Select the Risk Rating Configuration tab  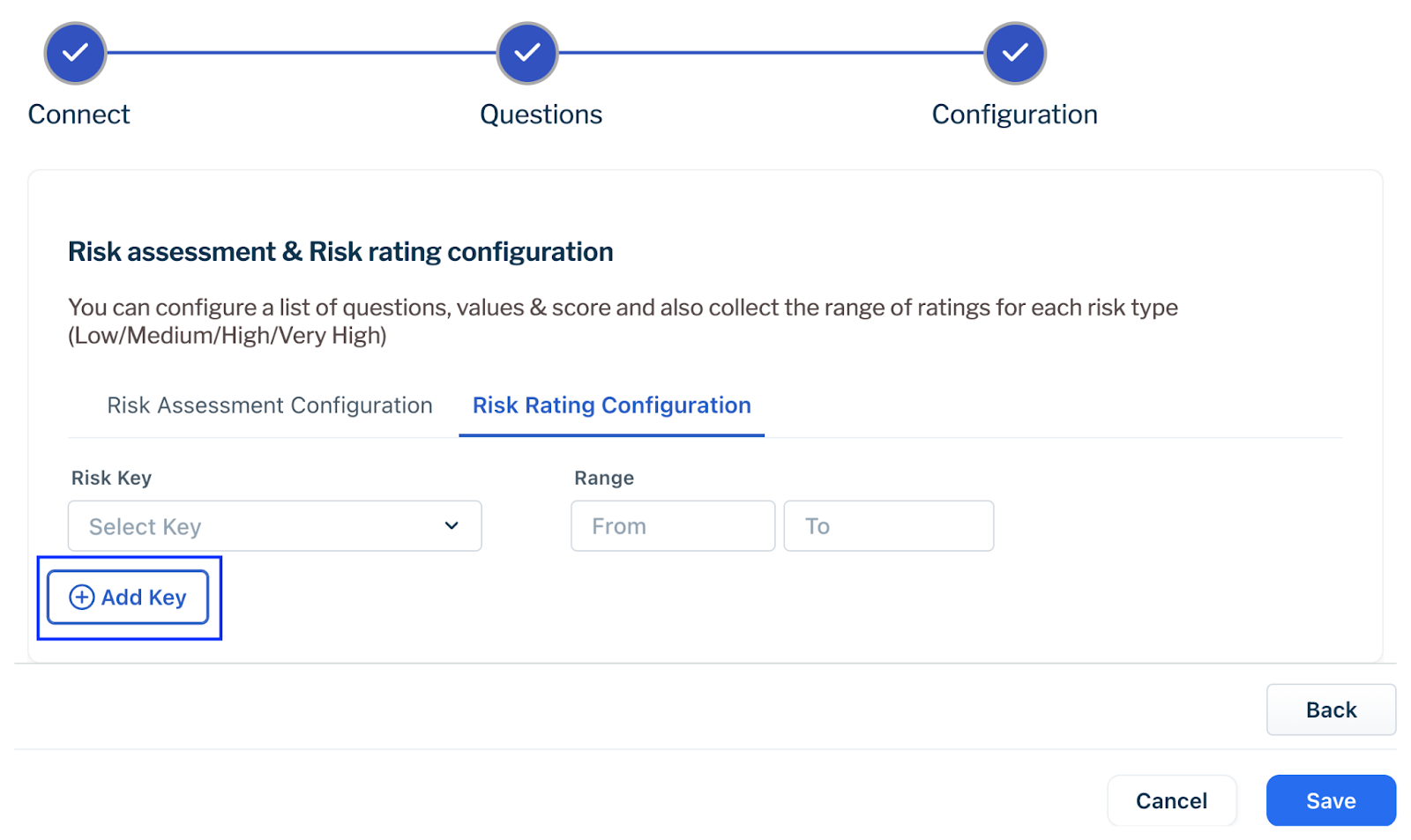[611, 405]
